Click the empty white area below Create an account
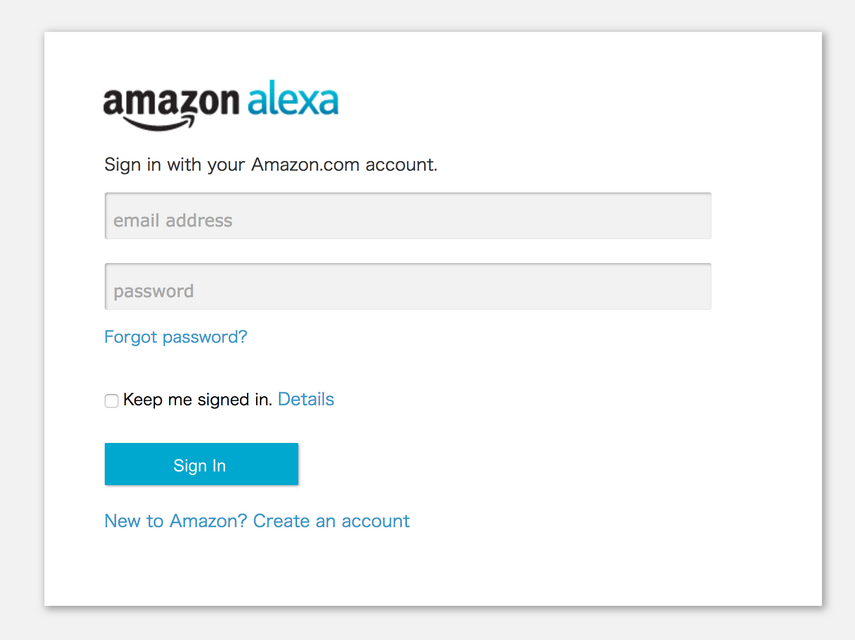 (430, 570)
